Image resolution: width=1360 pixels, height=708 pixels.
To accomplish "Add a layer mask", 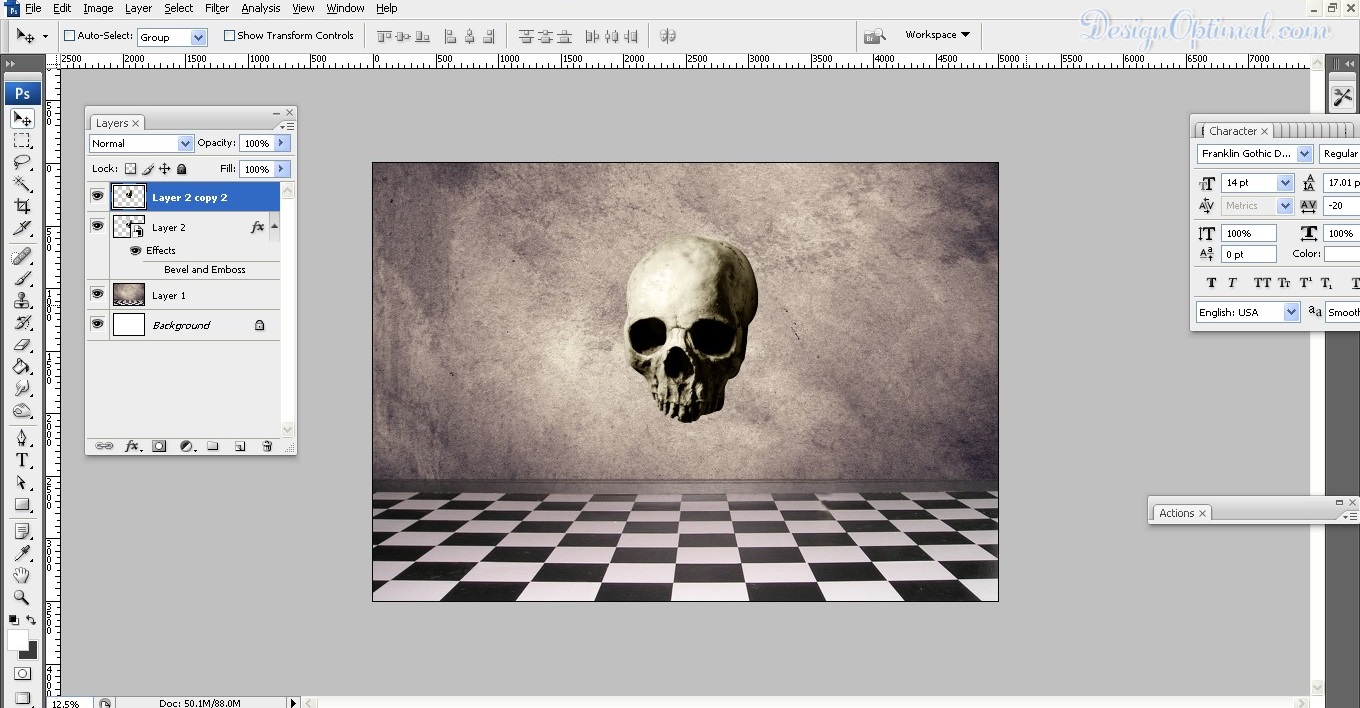I will 159,446.
